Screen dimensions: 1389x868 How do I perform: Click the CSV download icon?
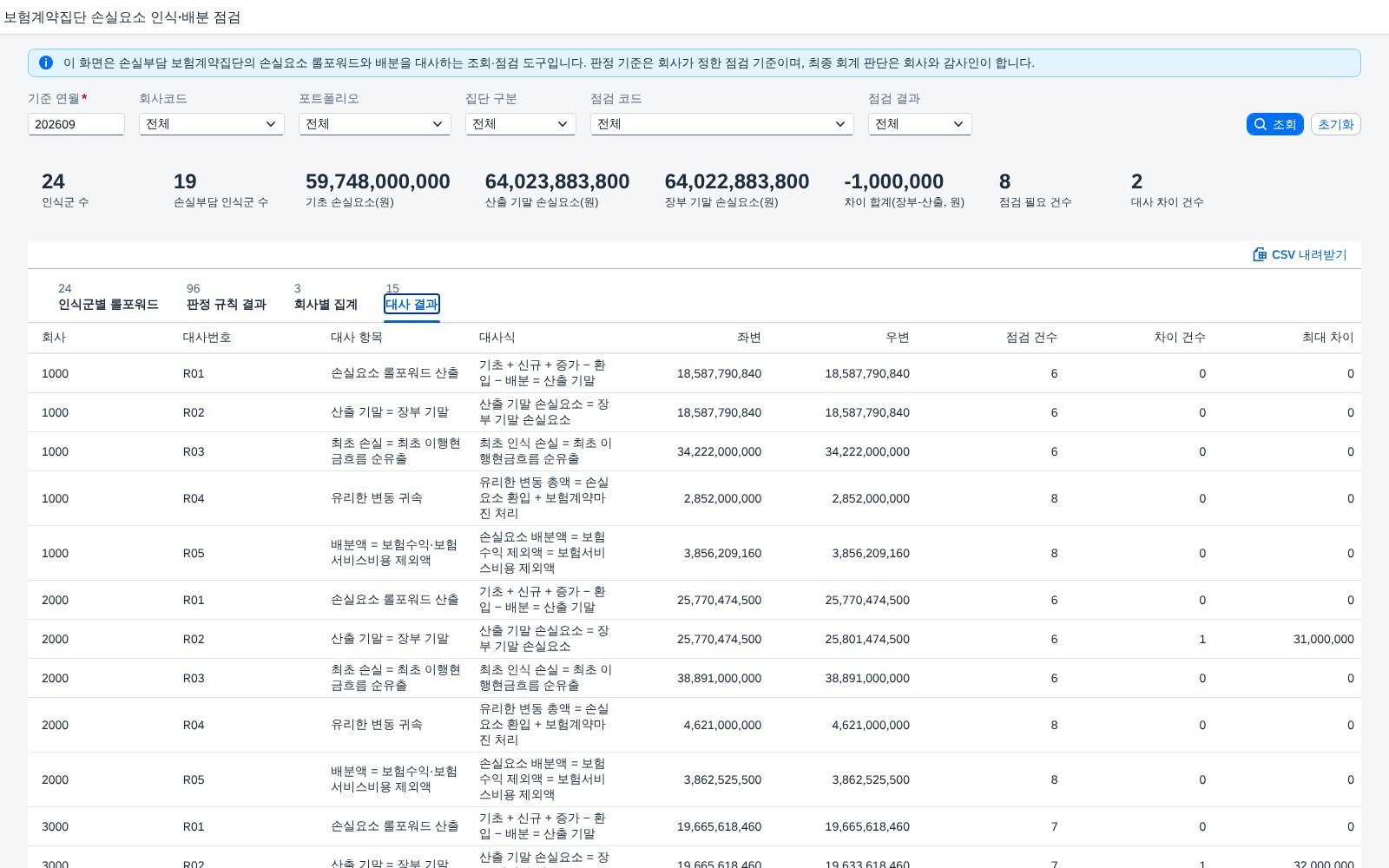coord(1260,254)
